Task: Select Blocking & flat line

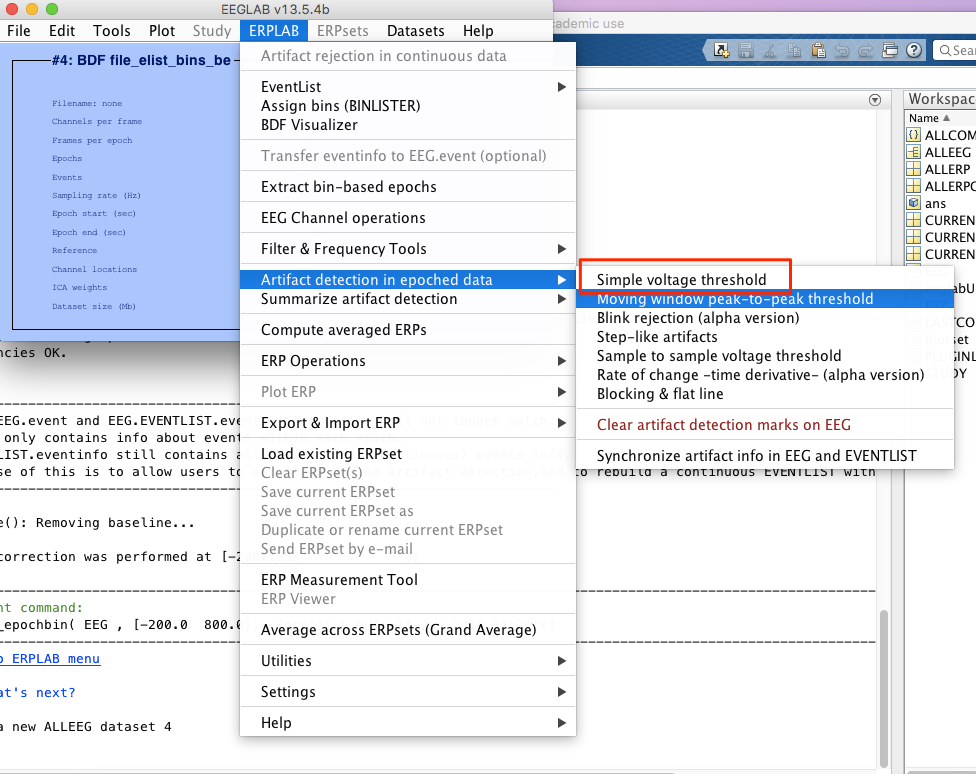Action: [765, 394]
